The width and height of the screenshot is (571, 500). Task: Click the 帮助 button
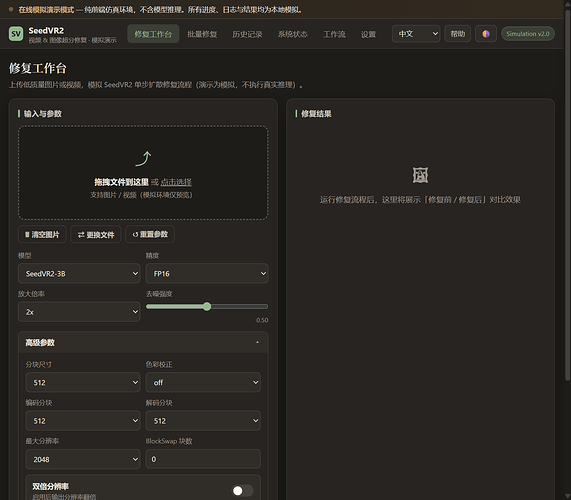(458, 34)
